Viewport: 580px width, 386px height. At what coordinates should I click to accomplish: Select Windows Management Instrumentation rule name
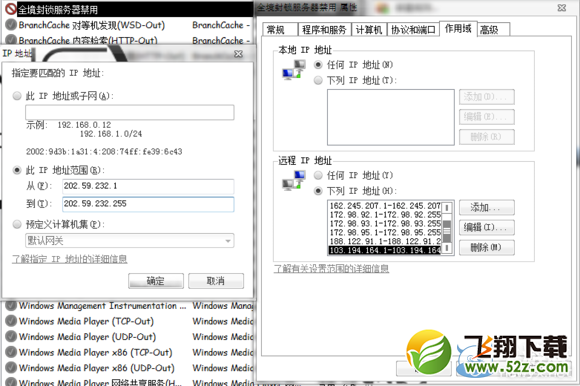click(102, 306)
